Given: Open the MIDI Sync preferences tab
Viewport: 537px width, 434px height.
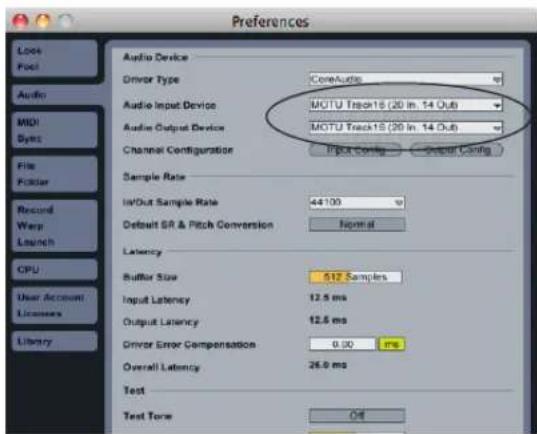Looking at the screenshot, I should pos(55,130).
